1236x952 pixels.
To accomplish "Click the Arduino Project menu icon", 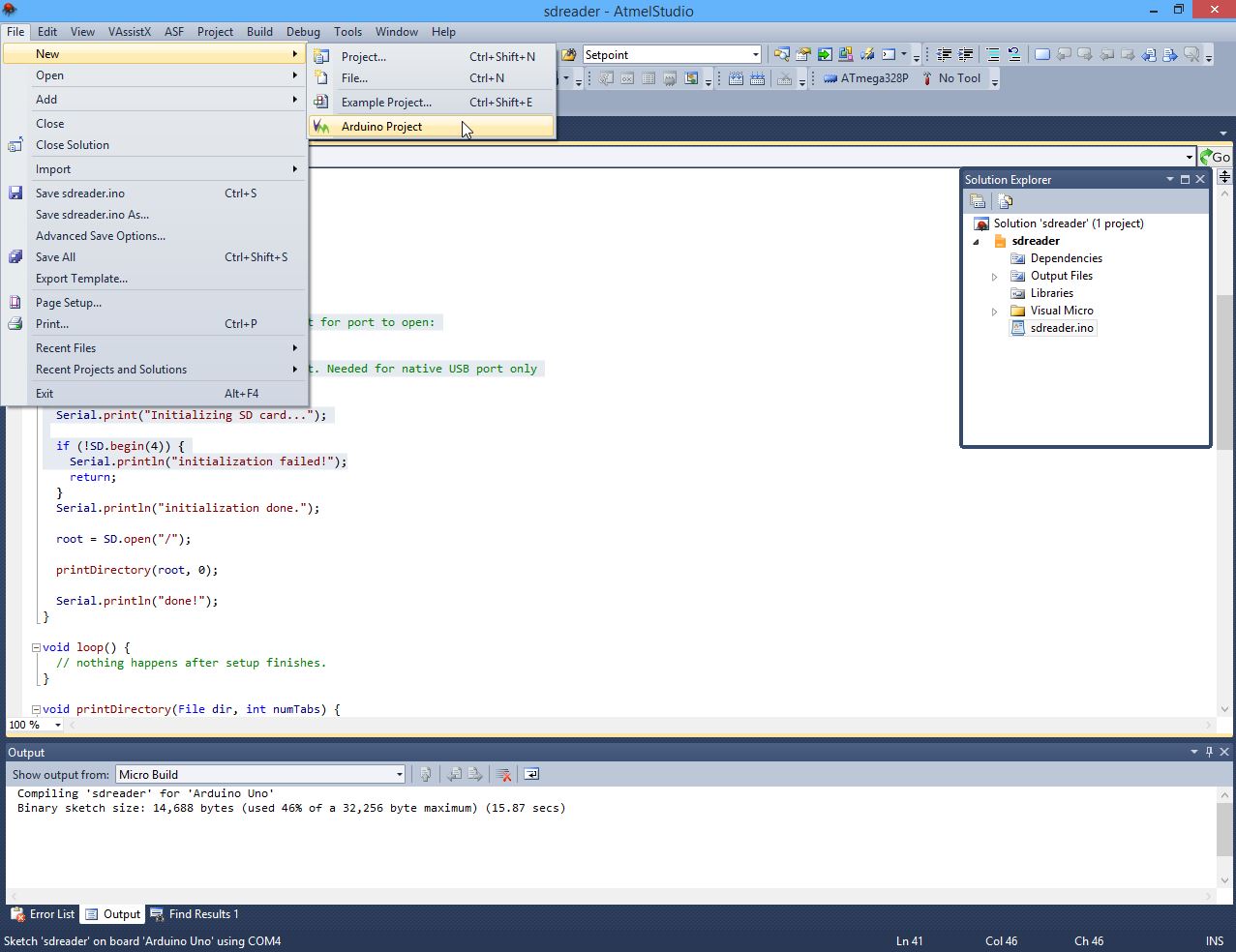I will click(321, 127).
